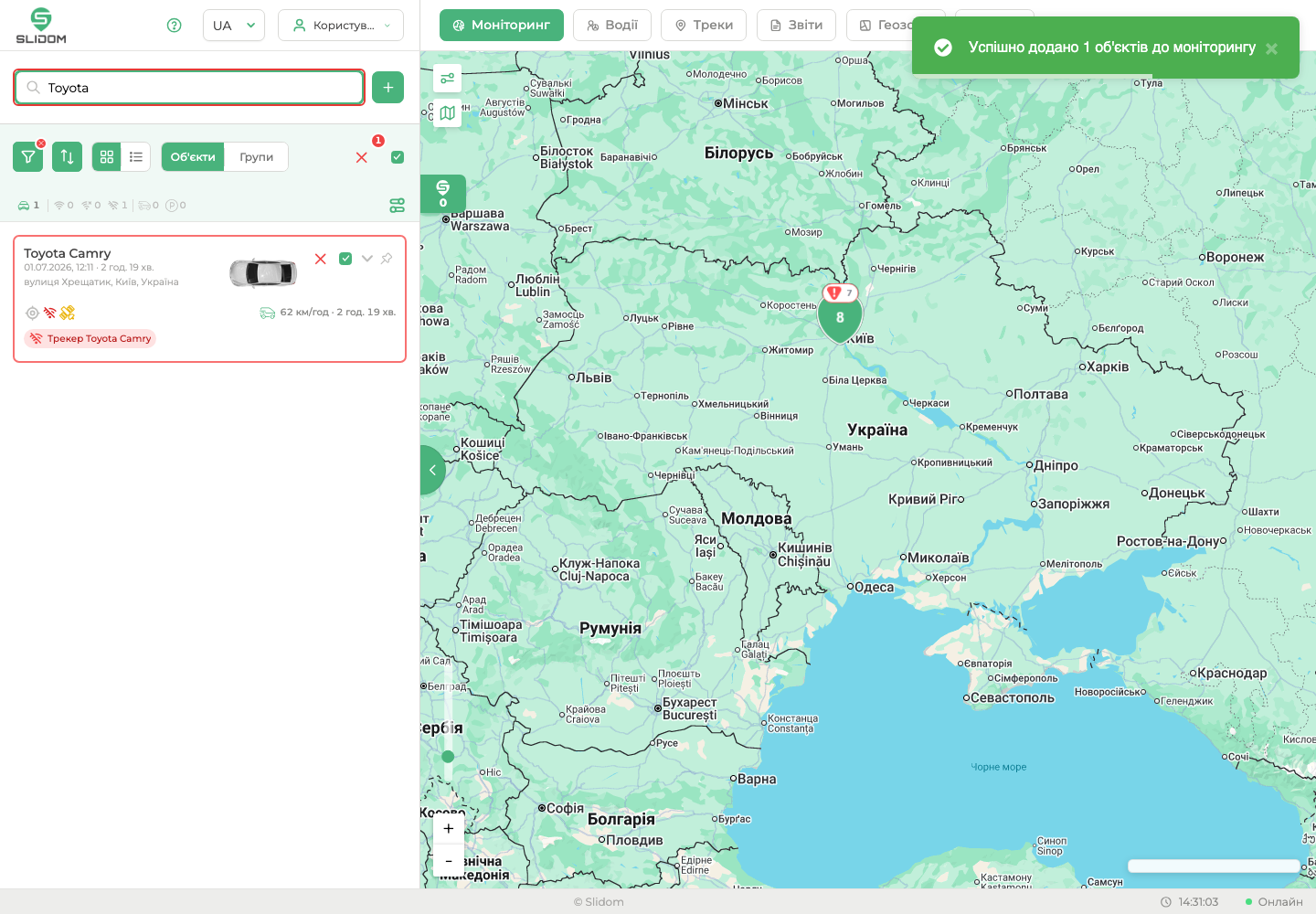This screenshot has width=1316, height=914.
Task: Click the Slidom counter badge on the map
Action: click(x=443, y=194)
